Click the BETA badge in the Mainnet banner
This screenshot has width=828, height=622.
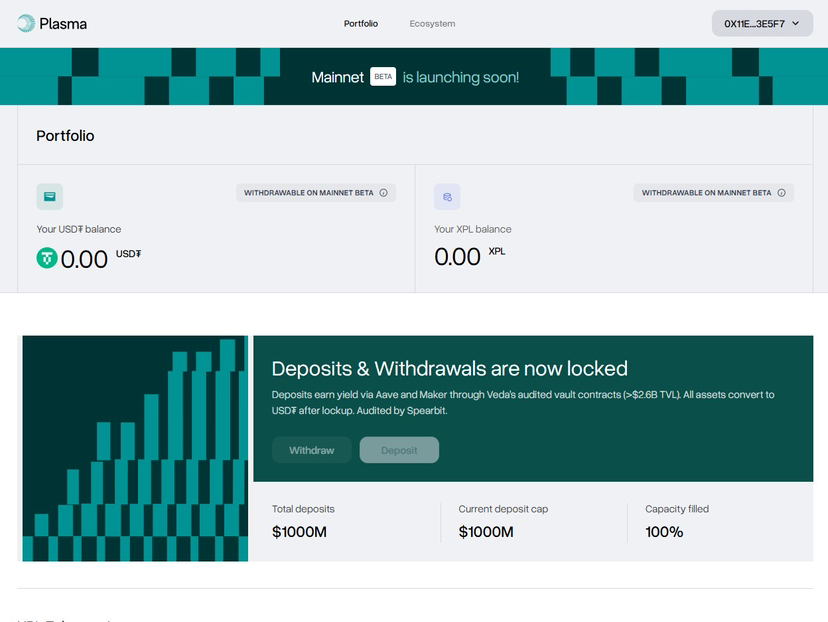[383, 77]
